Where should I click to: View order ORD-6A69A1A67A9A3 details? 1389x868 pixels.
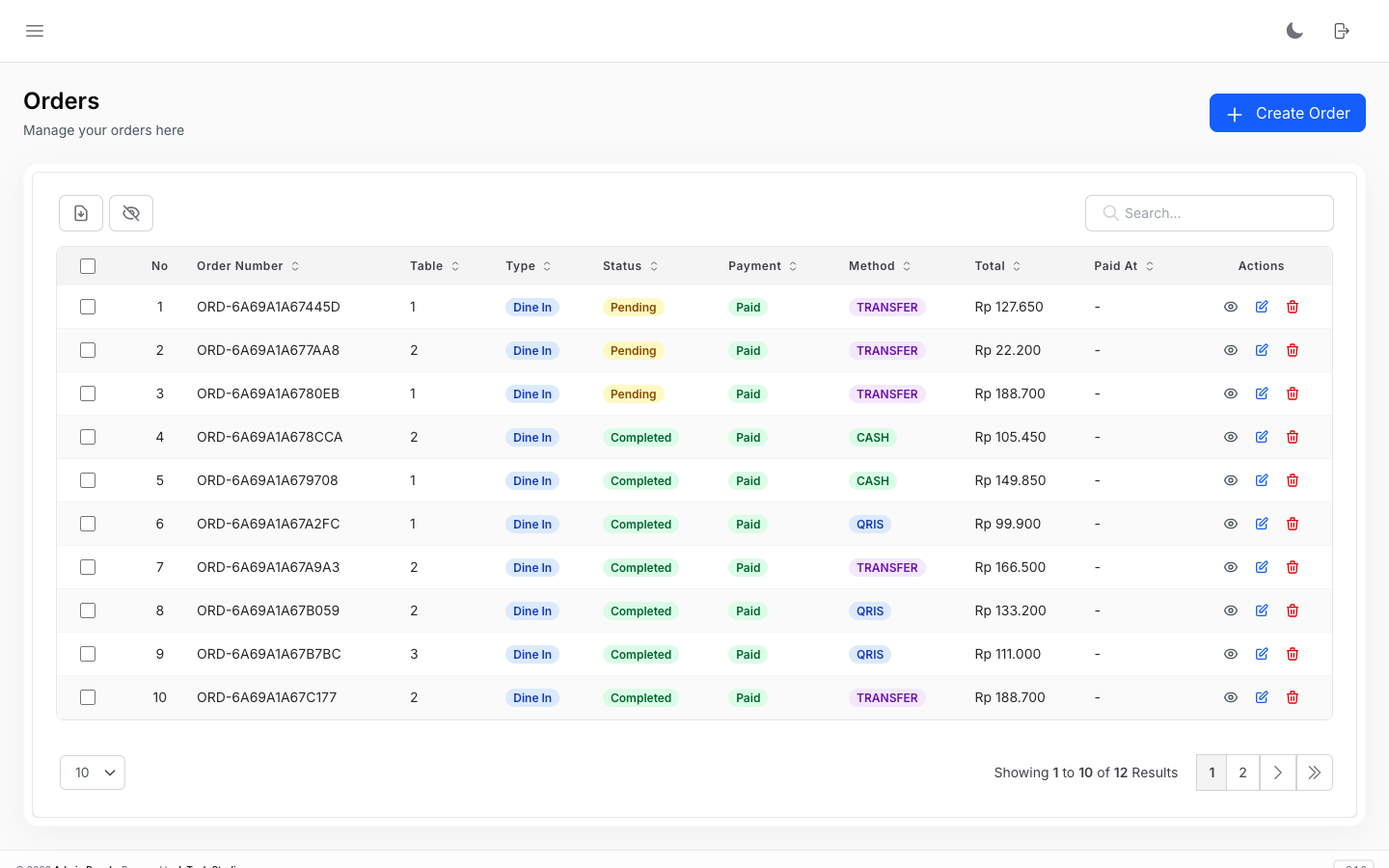click(x=1231, y=567)
